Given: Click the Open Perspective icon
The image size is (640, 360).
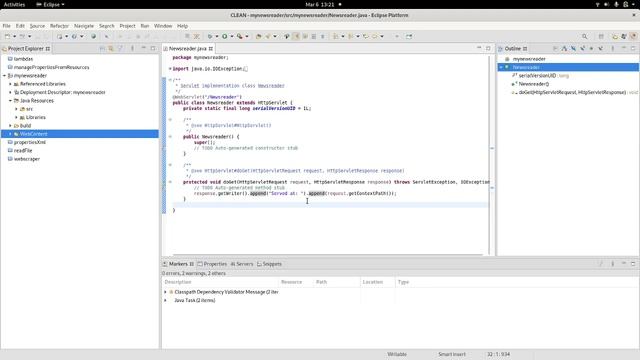Looking at the screenshot, I should (x=601, y=36).
